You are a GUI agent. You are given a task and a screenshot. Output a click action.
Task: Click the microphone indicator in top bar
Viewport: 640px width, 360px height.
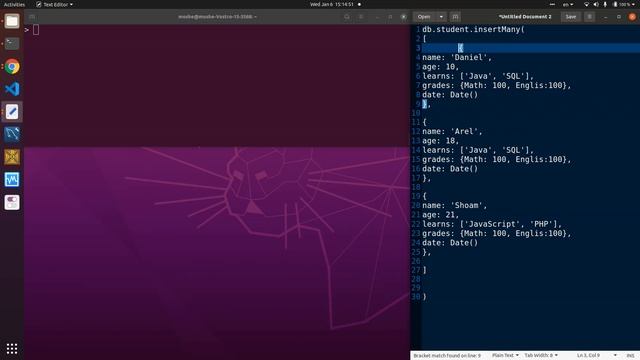[x=605, y=4]
